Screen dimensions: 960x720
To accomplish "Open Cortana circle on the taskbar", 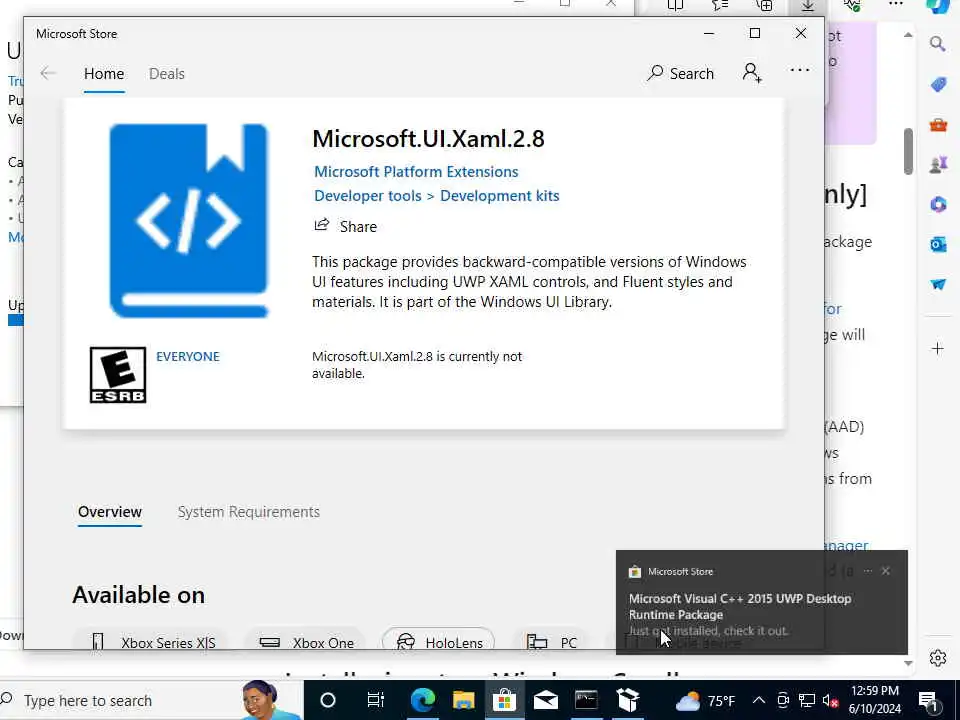I will 328,700.
